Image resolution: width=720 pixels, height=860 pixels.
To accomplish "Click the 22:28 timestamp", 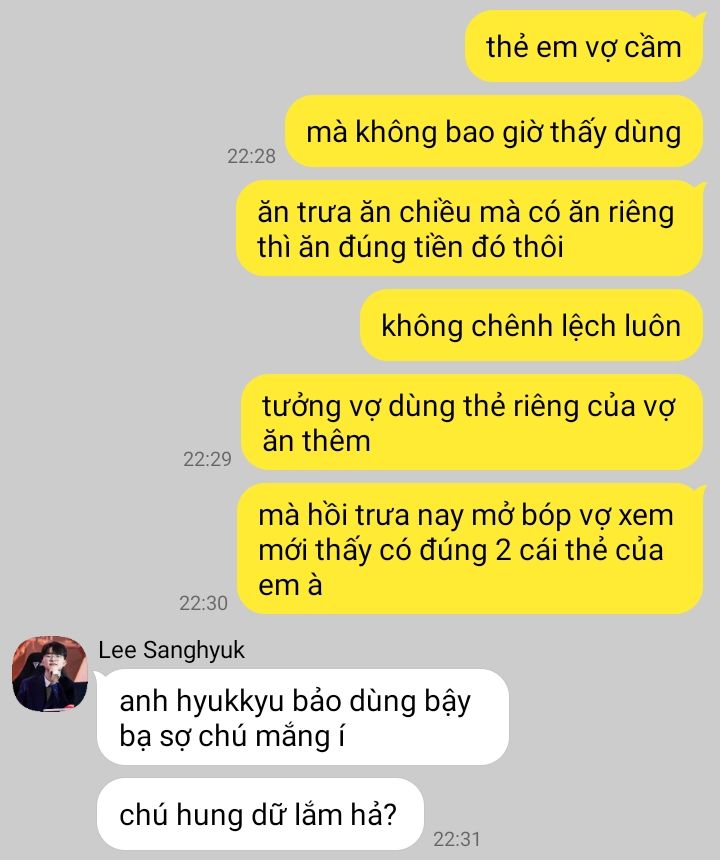I will [251, 156].
